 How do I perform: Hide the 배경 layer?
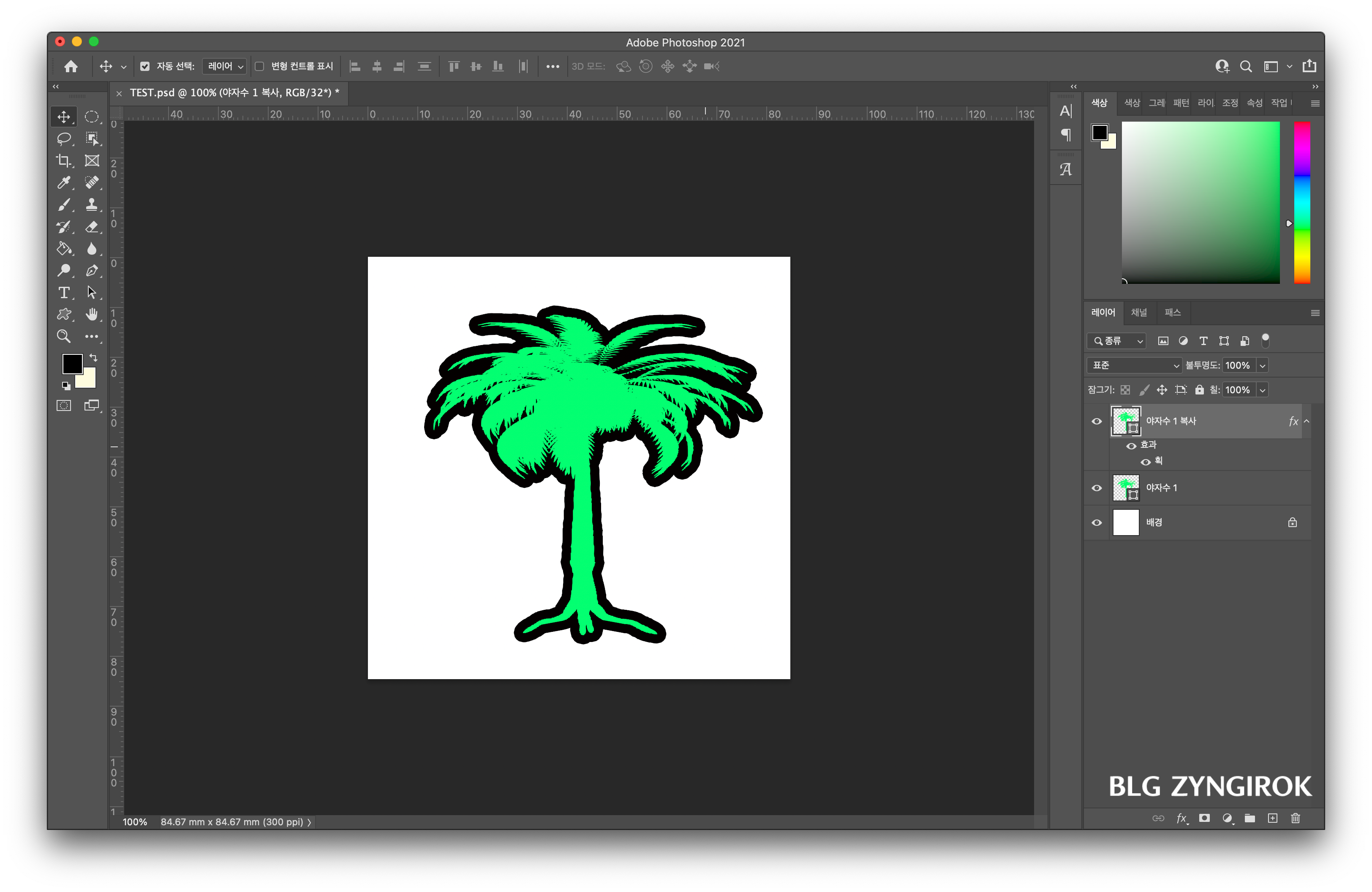click(x=1097, y=522)
